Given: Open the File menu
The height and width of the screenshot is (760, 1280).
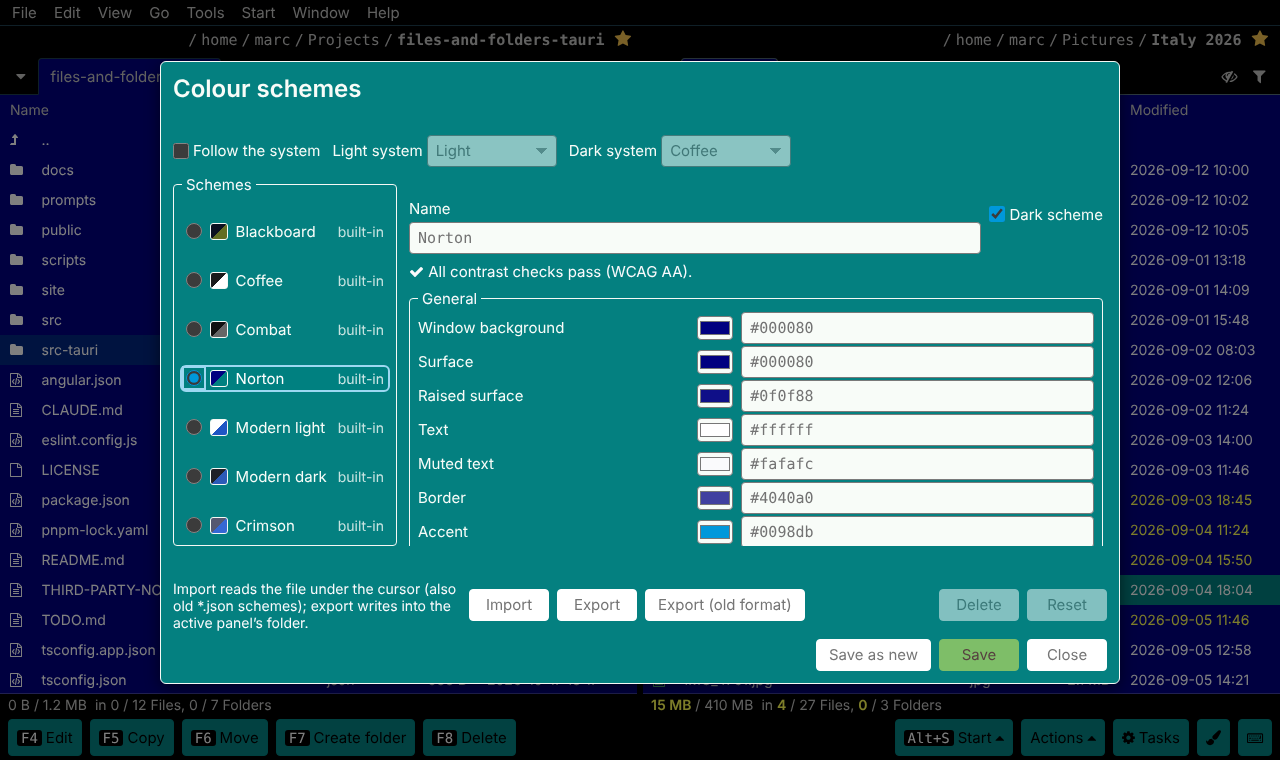Looking at the screenshot, I should pyautogui.click(x=24, y=13).
